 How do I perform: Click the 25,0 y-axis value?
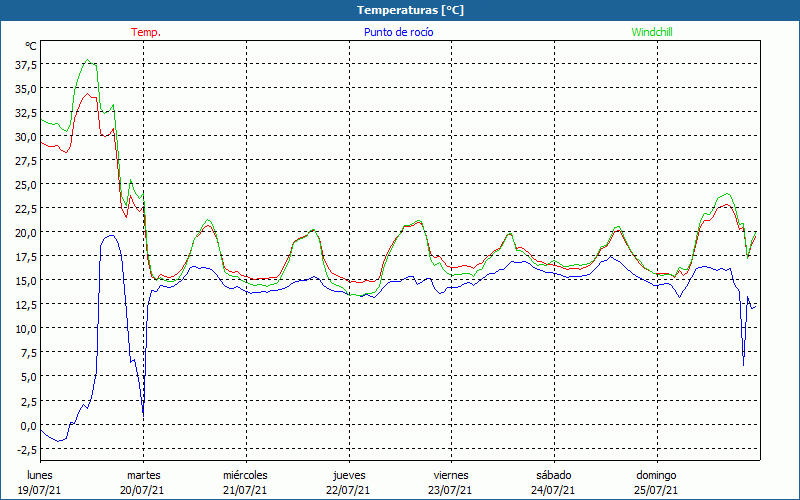[x=26, y=185]
